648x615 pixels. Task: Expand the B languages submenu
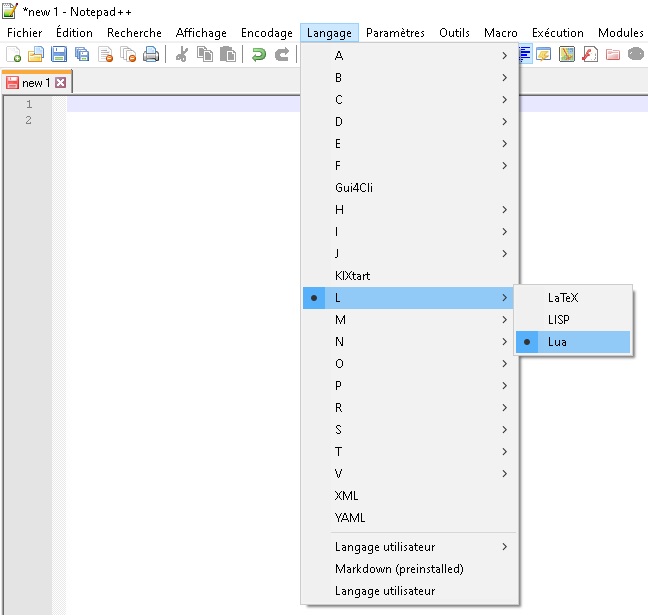pos(410,77)
